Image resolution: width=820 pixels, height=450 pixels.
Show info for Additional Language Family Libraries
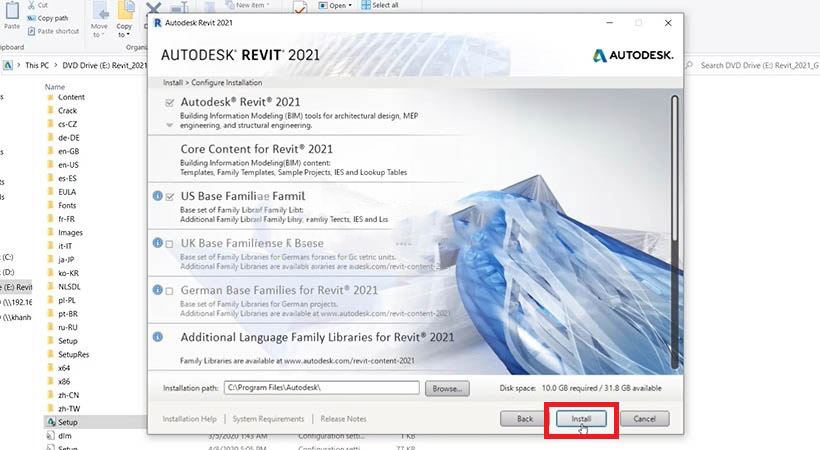click(157, 337)
